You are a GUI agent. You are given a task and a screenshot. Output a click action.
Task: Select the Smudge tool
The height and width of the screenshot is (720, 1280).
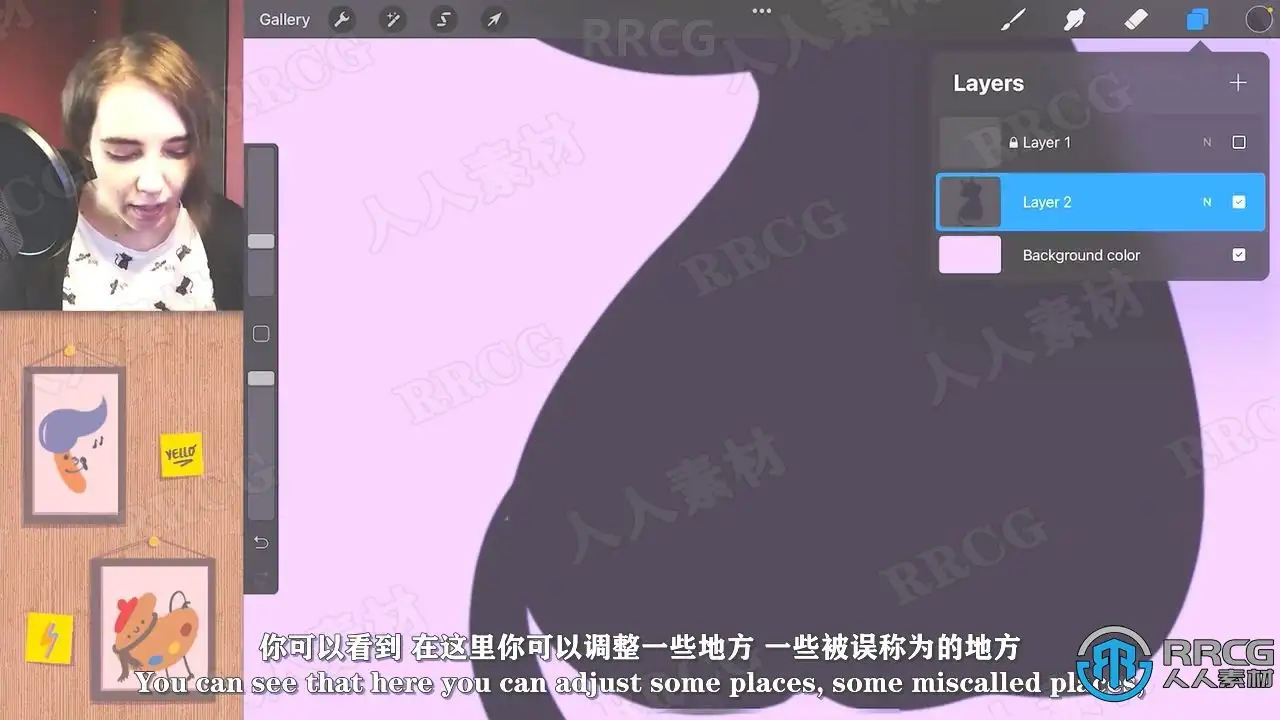pyautogui.click(x=1075, y=19)
